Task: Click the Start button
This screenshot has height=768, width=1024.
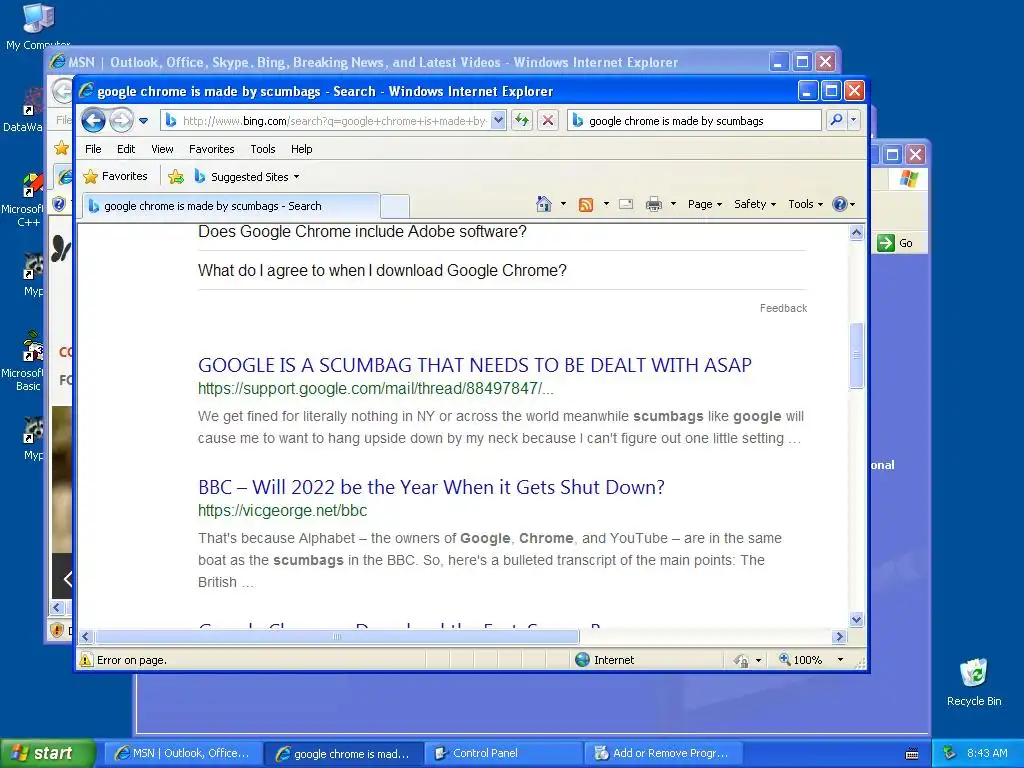Action: (47, 754)
